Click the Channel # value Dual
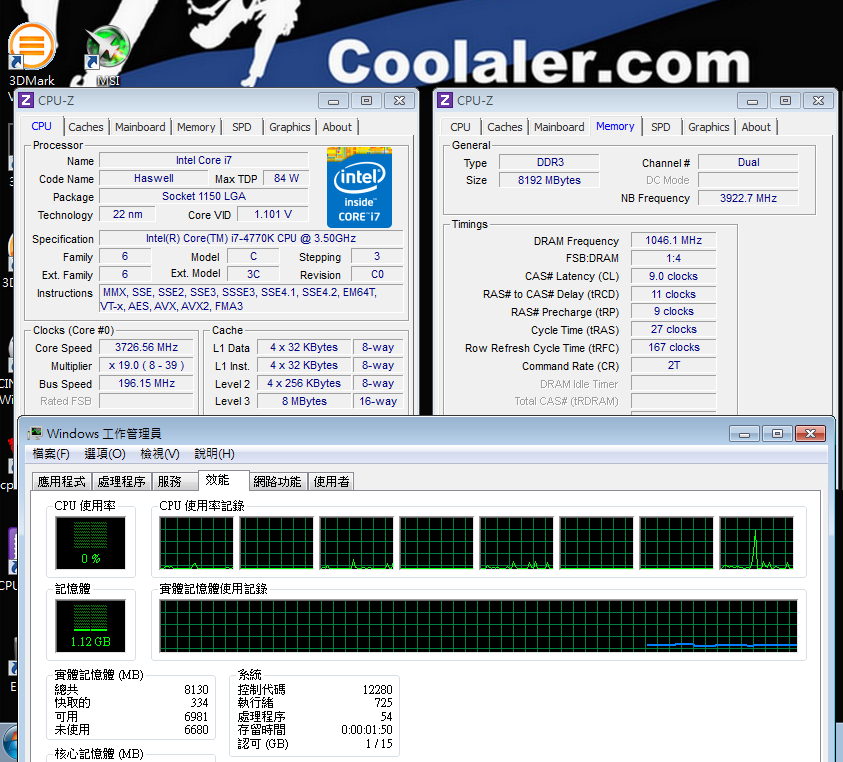Screen dimensions: 843x762 748,162
